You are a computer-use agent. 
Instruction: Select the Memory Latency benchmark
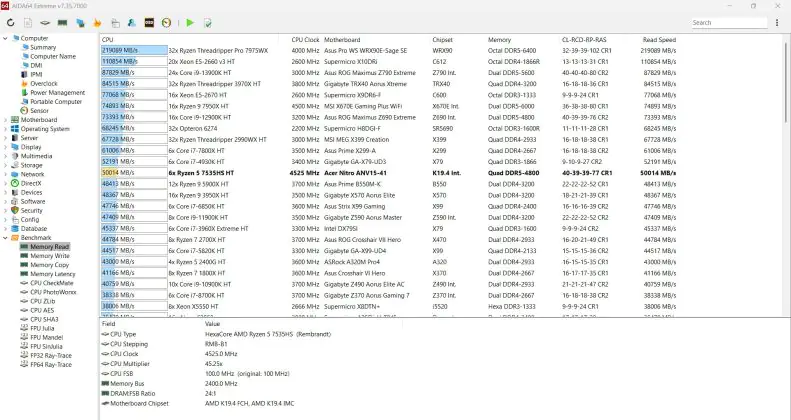(52, 274)
